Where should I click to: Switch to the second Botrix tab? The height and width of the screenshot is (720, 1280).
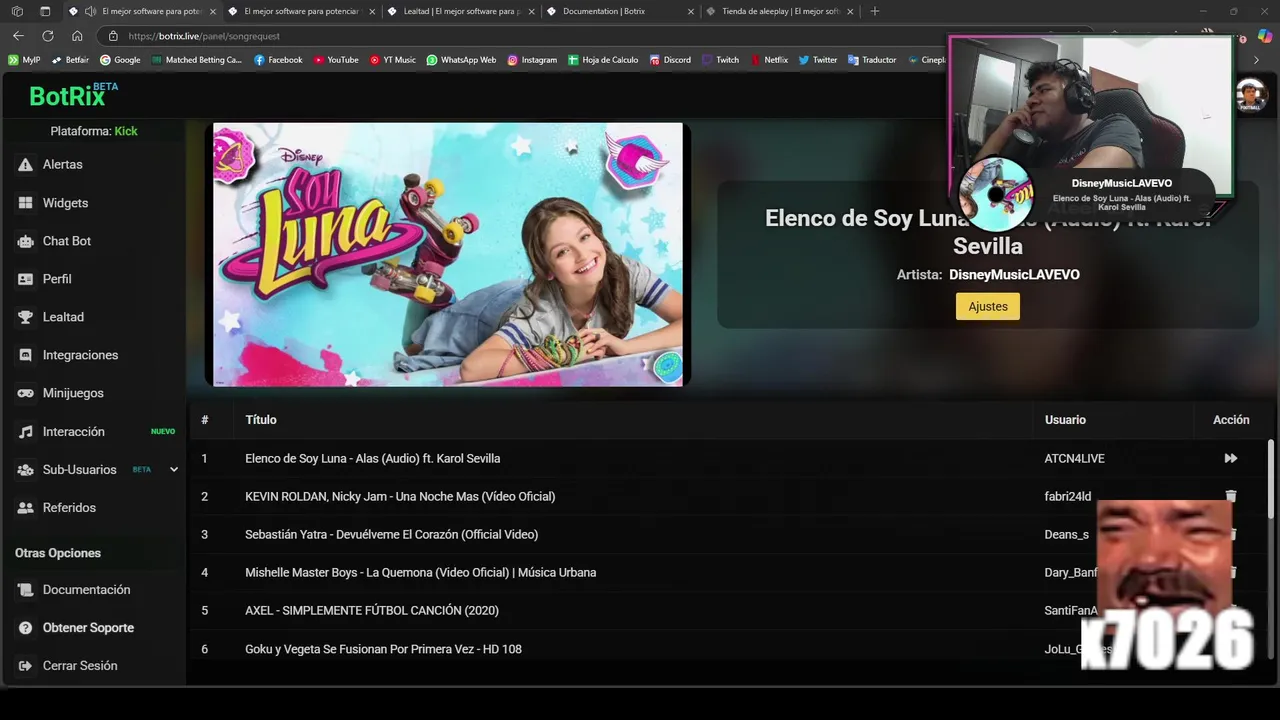pos(300,11)
